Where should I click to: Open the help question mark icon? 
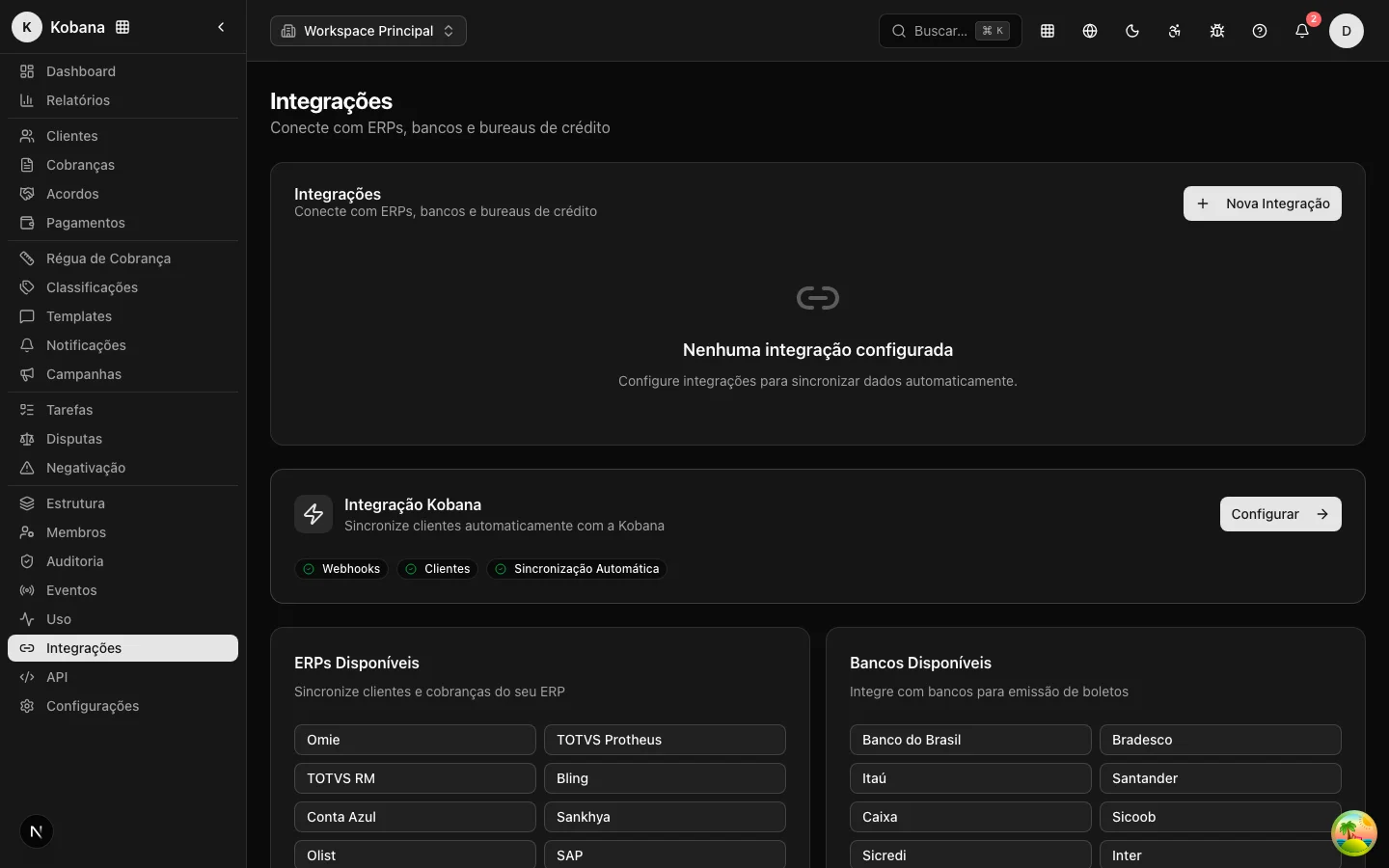[1260, 31]
